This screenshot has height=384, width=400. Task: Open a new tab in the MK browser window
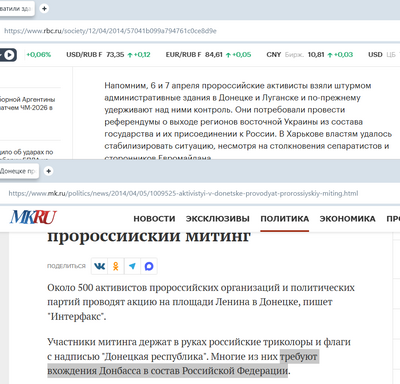click(x=49, y=171)
